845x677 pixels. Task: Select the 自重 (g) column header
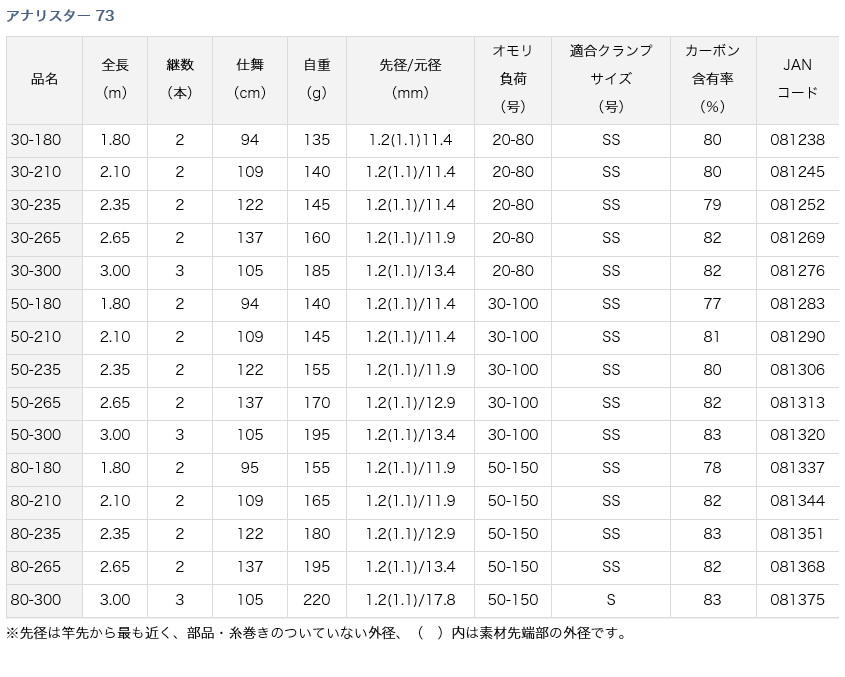317,79
